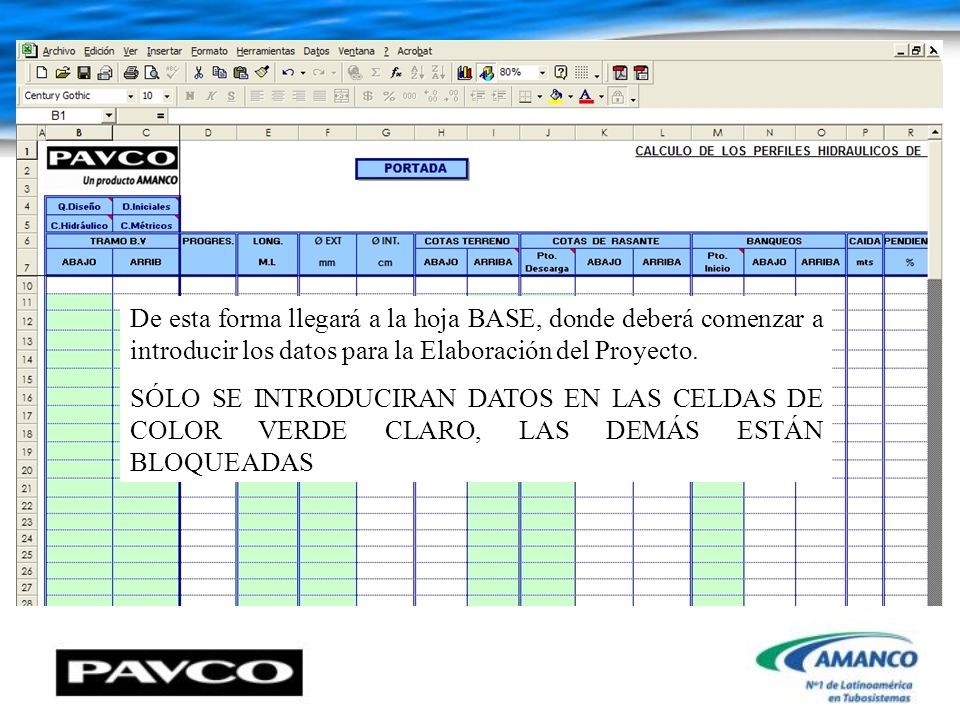Open the Insert Function fx icon
The height and width of the screenshot is (720, 960).
pos(396,73)
